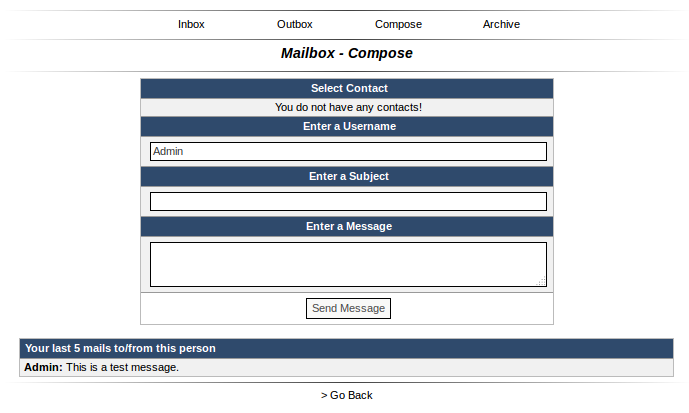689x413 pixels.
Task: Click the username field containing Admin
Action: click(348, 151)
